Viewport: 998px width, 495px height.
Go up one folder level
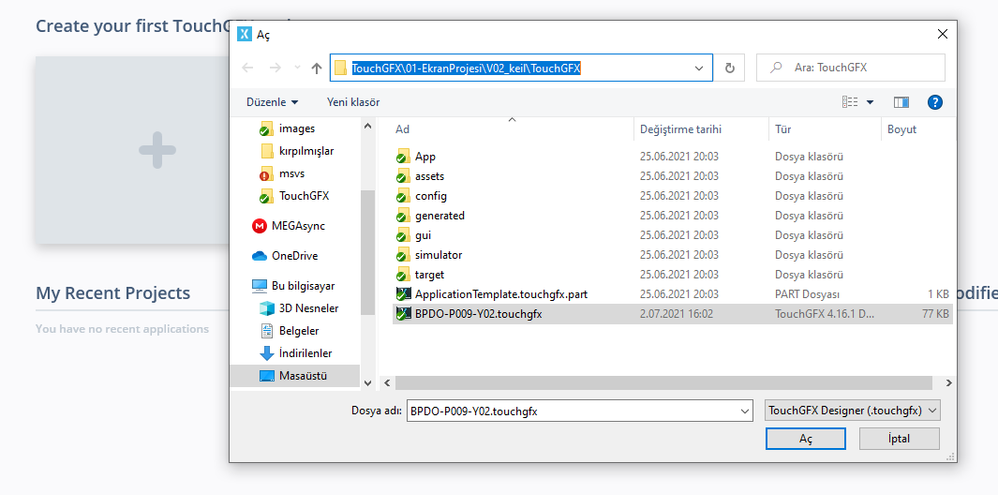(316, 68)
